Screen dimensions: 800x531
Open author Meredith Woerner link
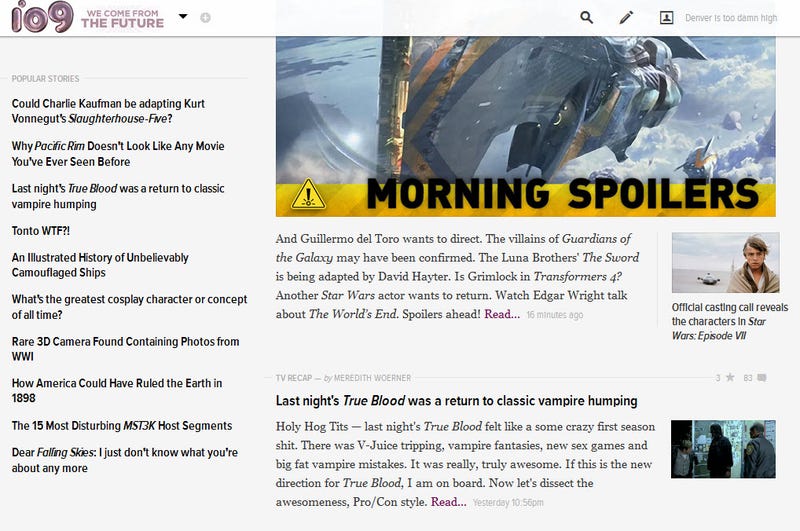(372, 378)
